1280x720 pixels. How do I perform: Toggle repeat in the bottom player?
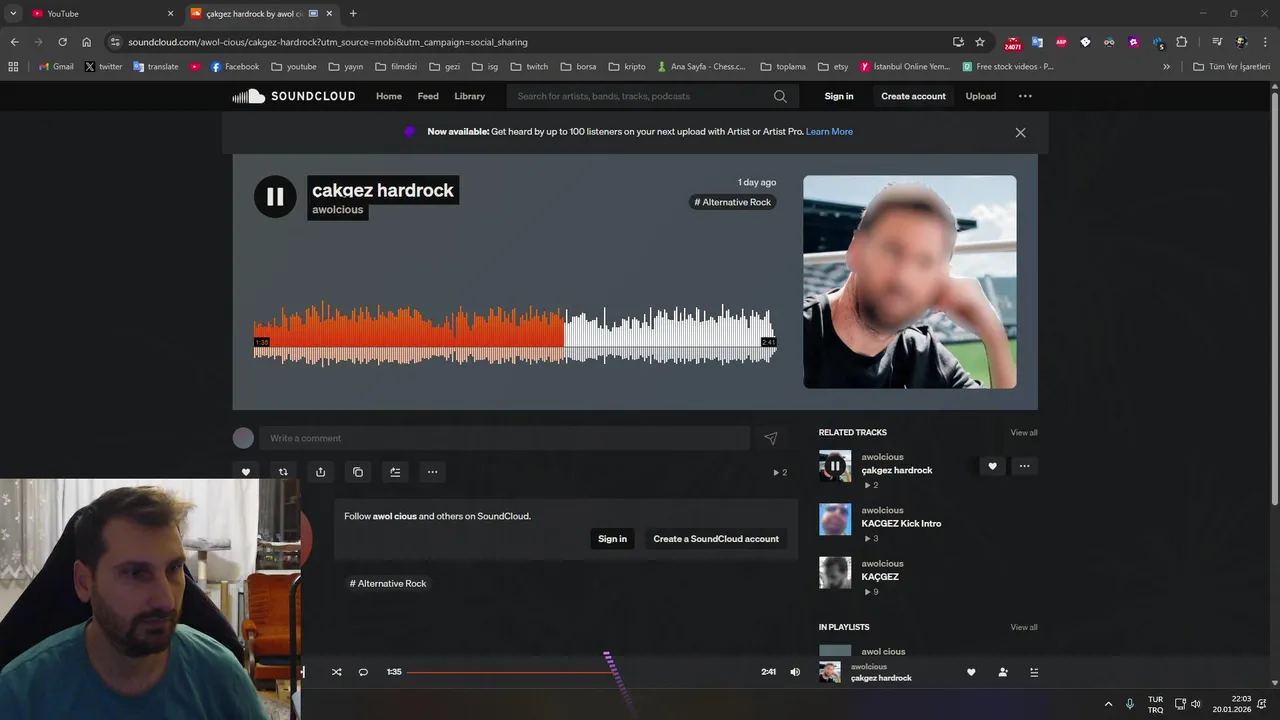point(363,672)
